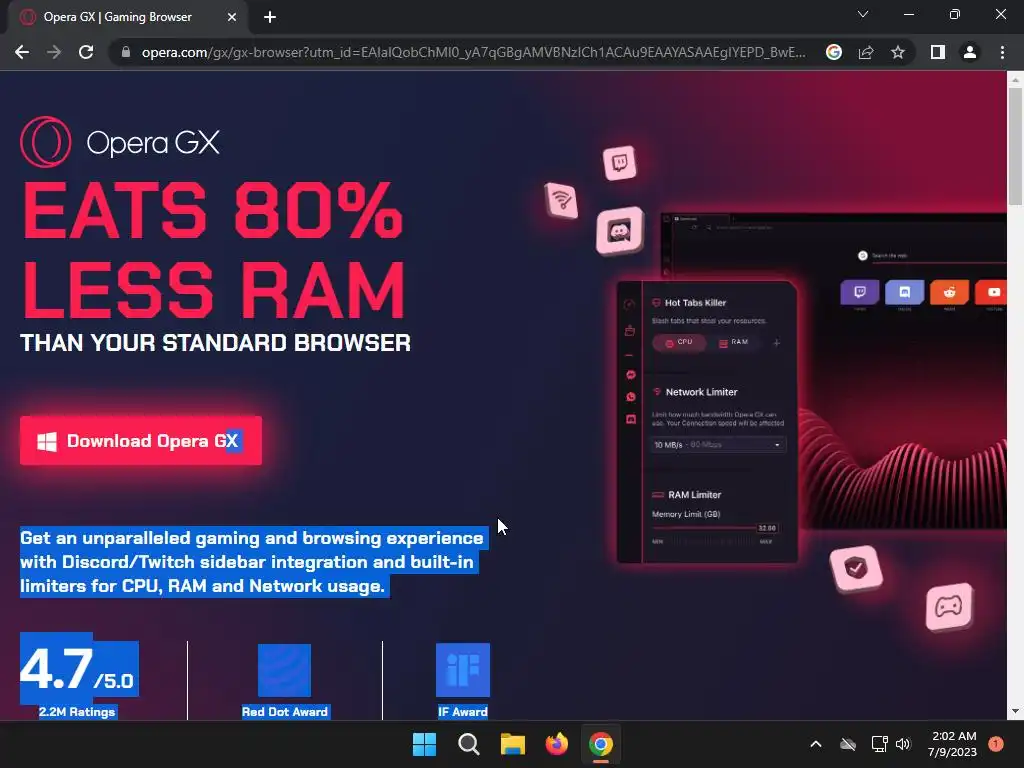The width and height of the screenshot is (1024, 768).
Task: Open the 2:02 AM clock and calendar
Action: [953, 744]
